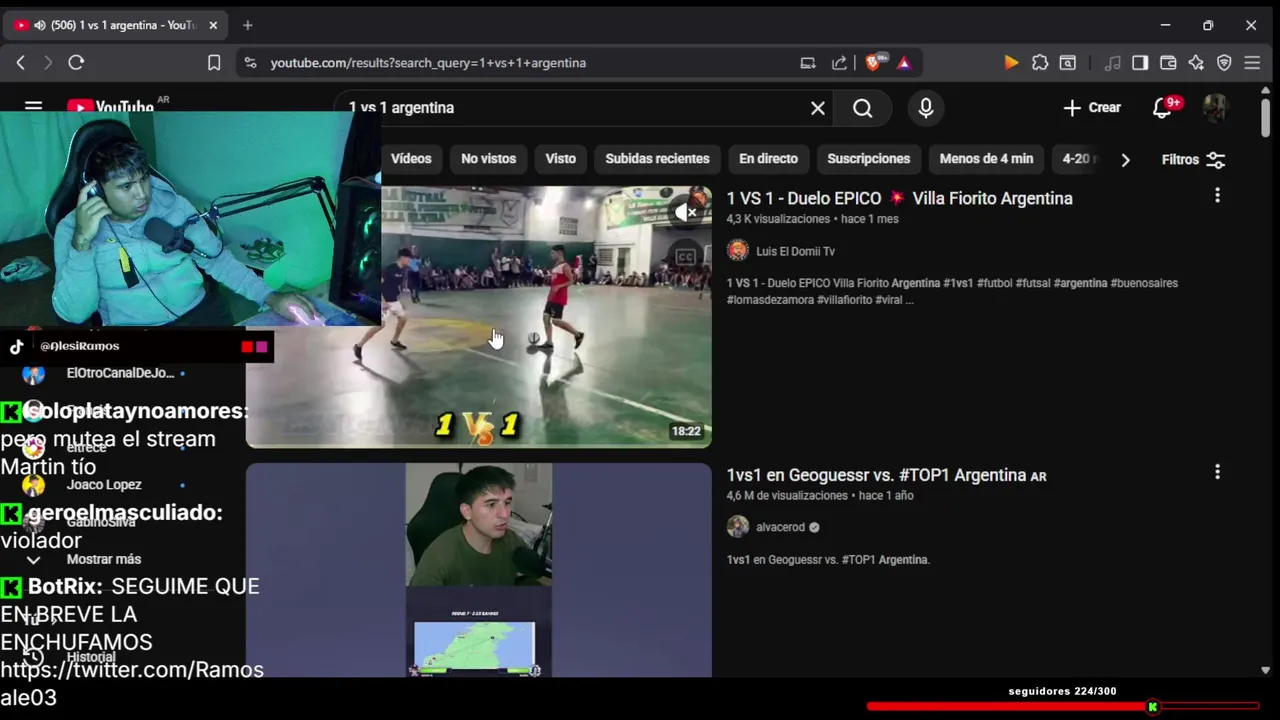1280x720 pixels.
Task: Select the Subidas recientes chip
Action: click(657, 159)
